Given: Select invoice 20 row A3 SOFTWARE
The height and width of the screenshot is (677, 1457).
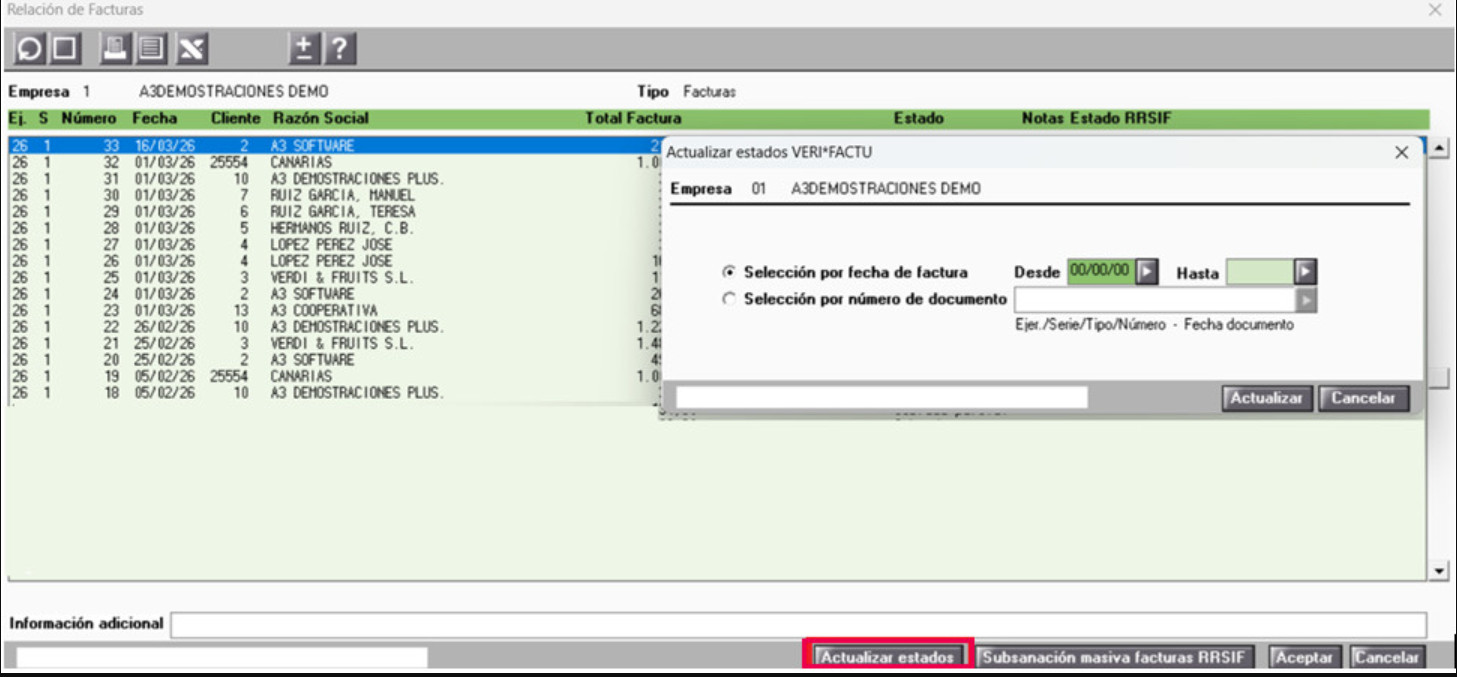Looking at the screenshot, I should click(333, 360).
